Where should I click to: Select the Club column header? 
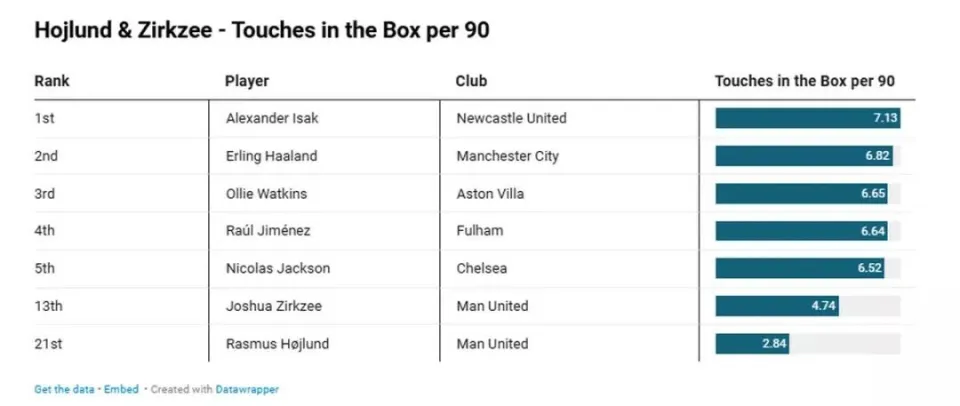point(471,81)
